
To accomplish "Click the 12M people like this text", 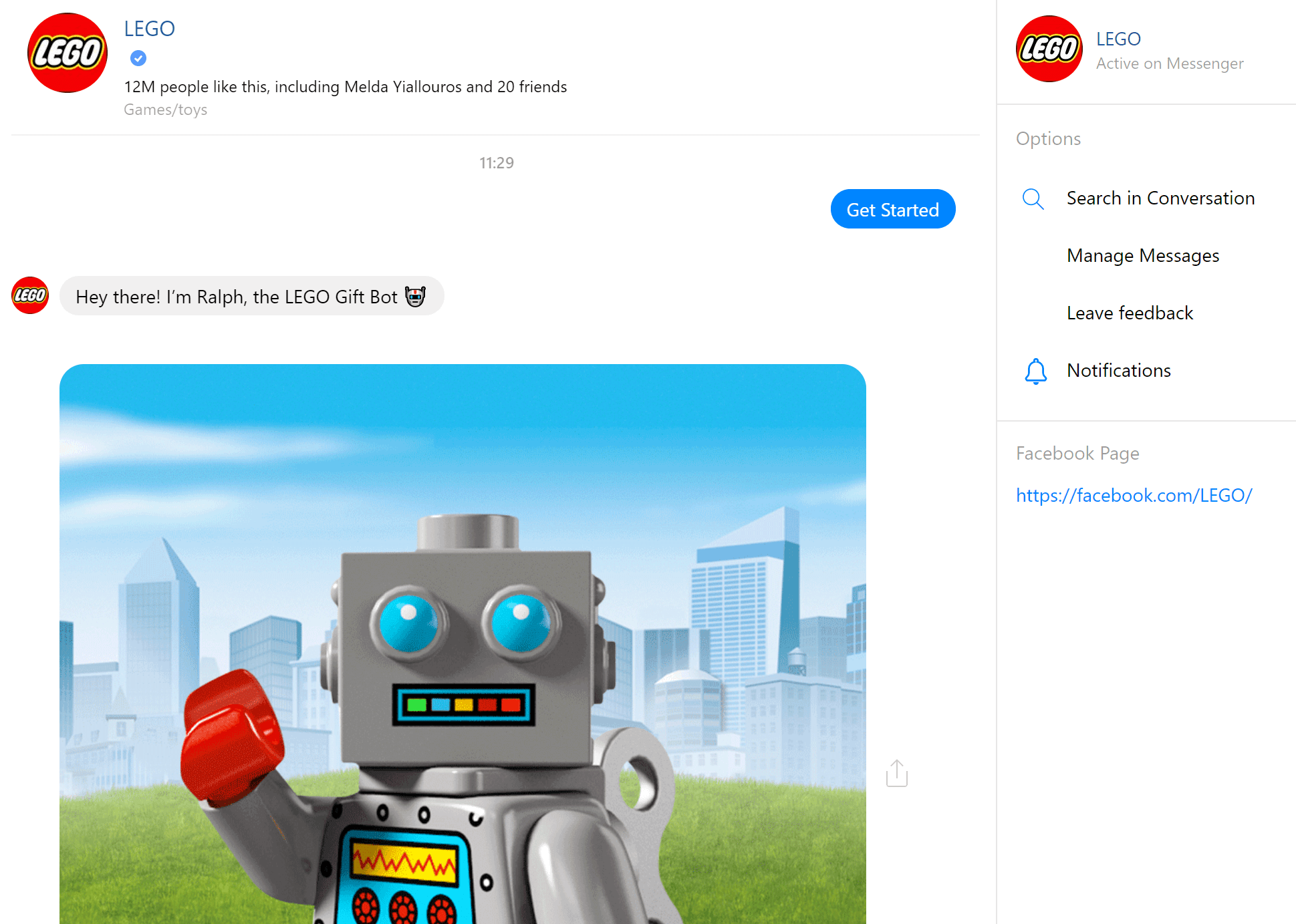I will tap(345, 87).
